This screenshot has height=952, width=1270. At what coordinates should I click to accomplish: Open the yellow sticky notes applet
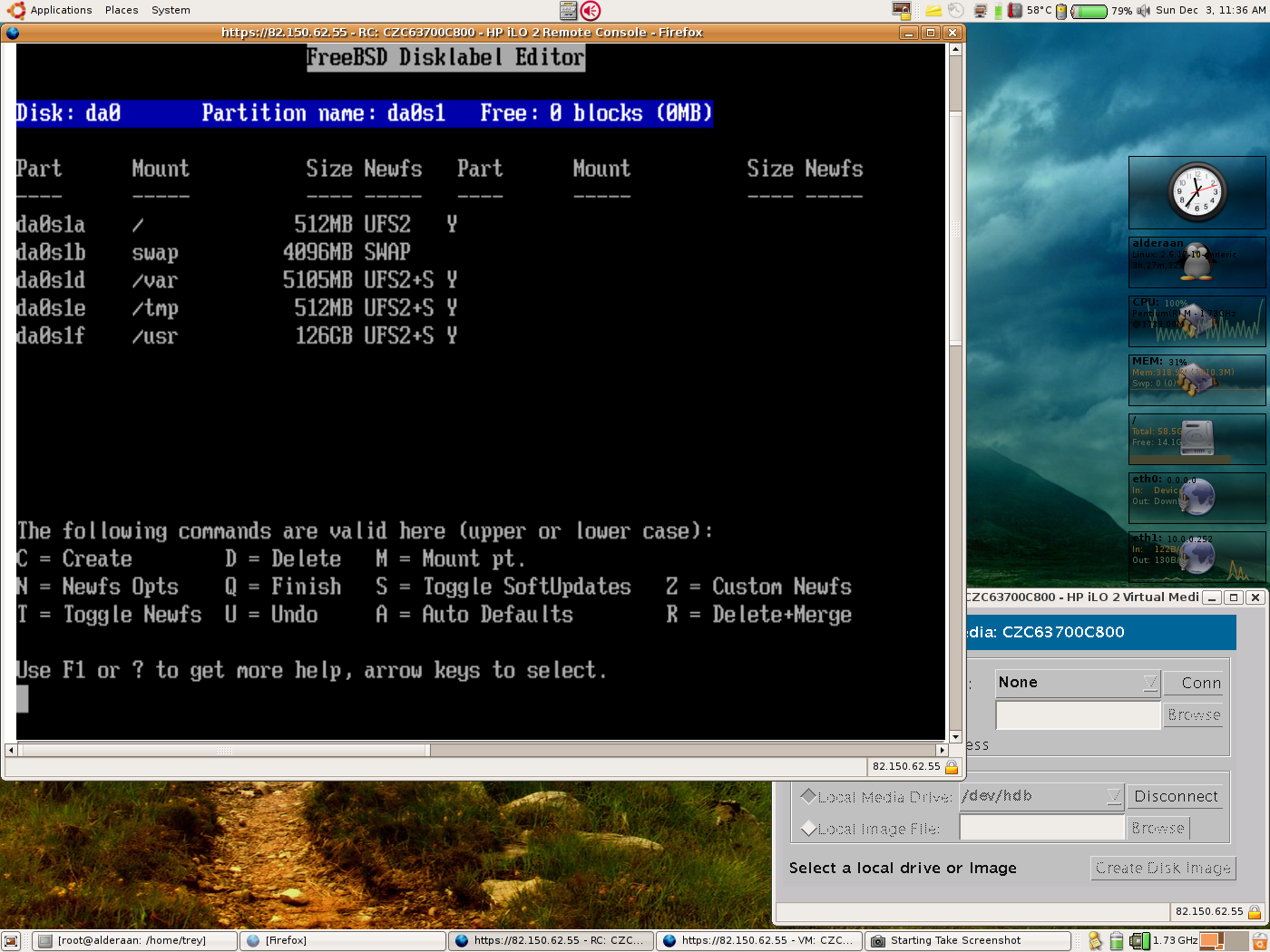[x=933, y=11]
